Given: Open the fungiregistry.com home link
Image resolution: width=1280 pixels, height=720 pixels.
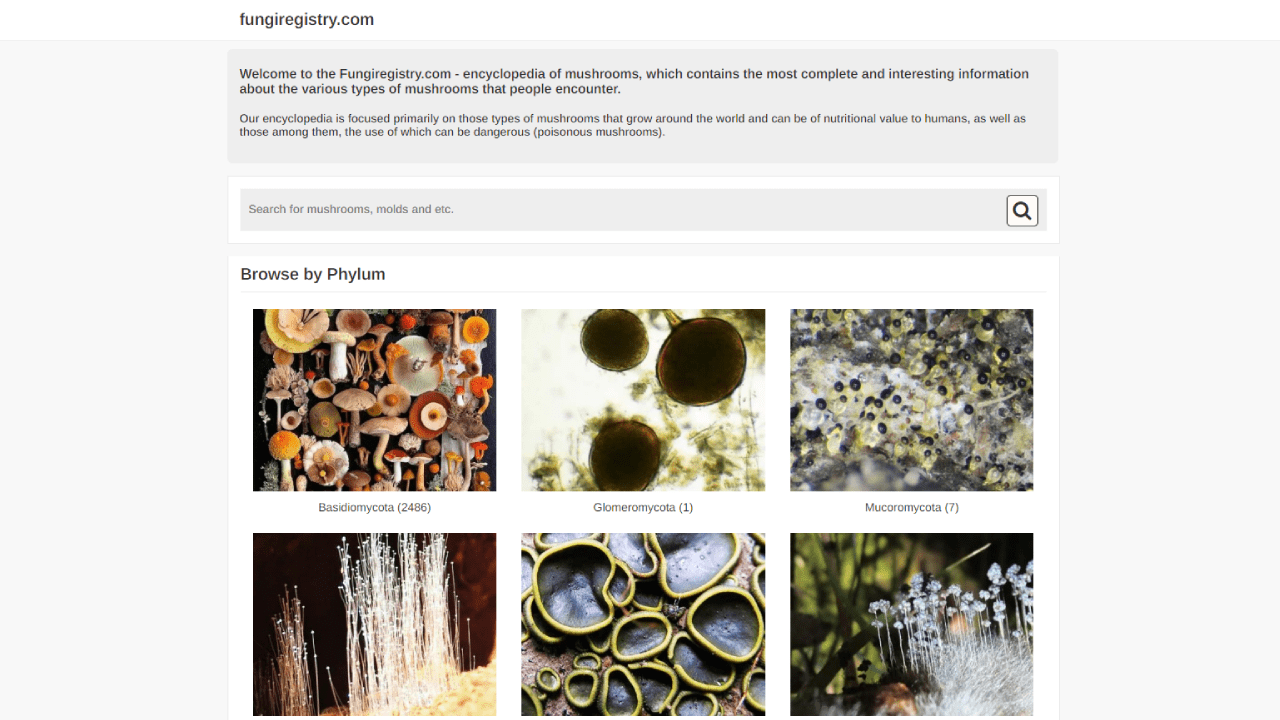Looking at the screenshot, I should click(307, 19).
